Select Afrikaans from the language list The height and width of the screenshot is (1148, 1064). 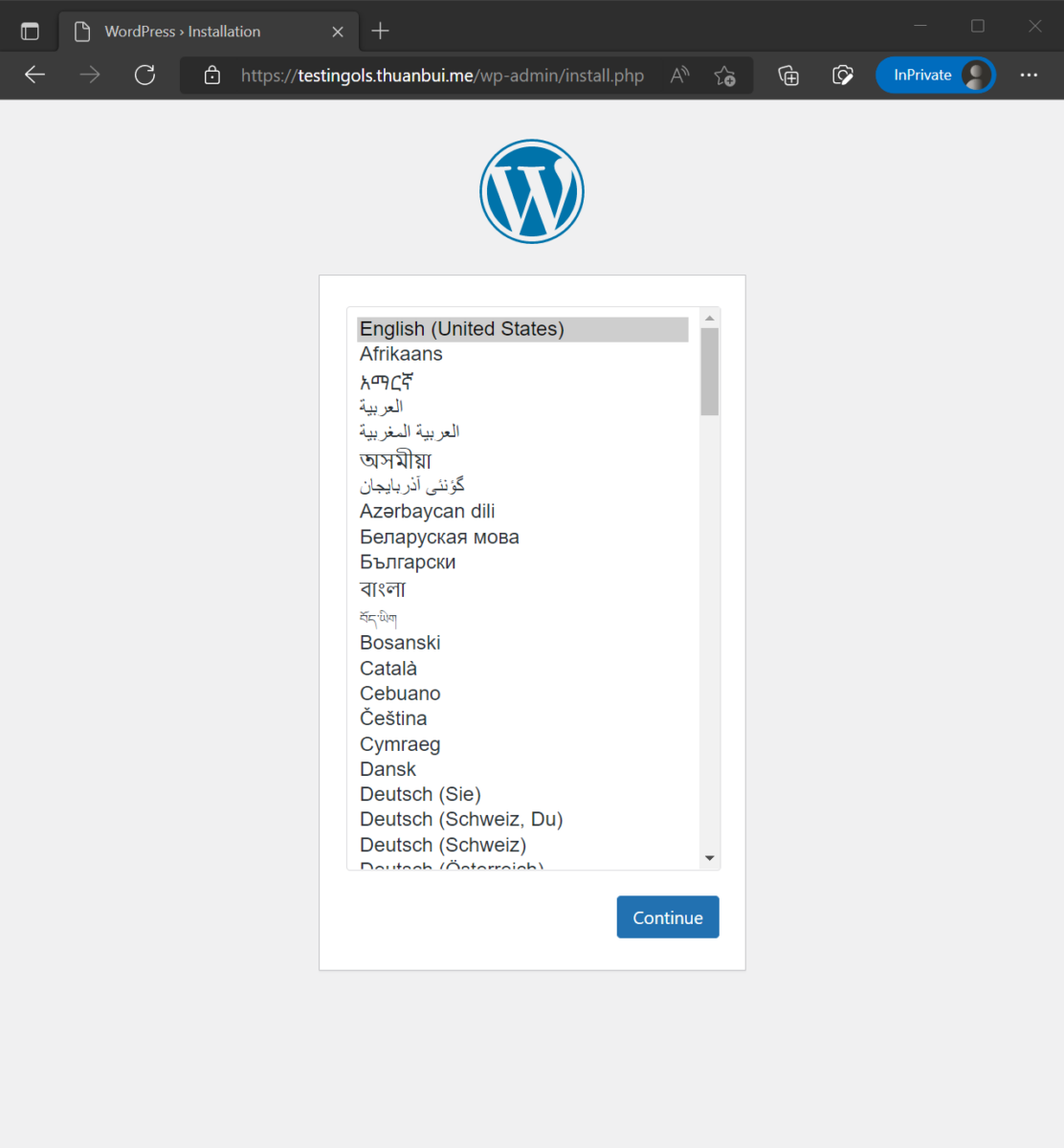[401, 354]
